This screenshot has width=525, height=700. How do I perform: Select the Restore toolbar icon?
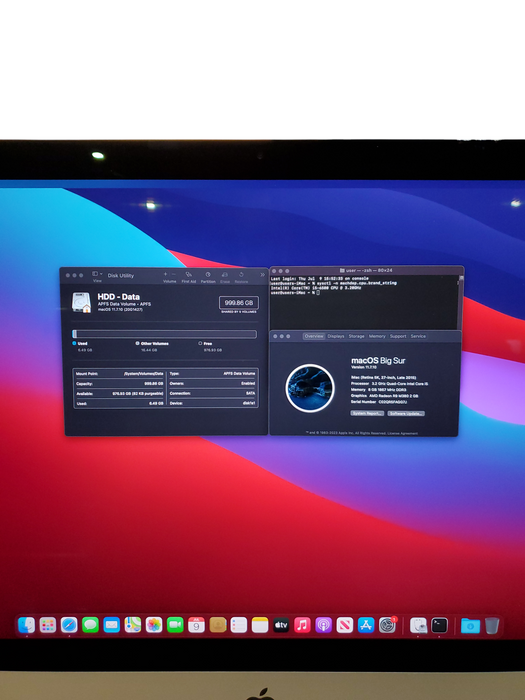(x=241, y=277)
